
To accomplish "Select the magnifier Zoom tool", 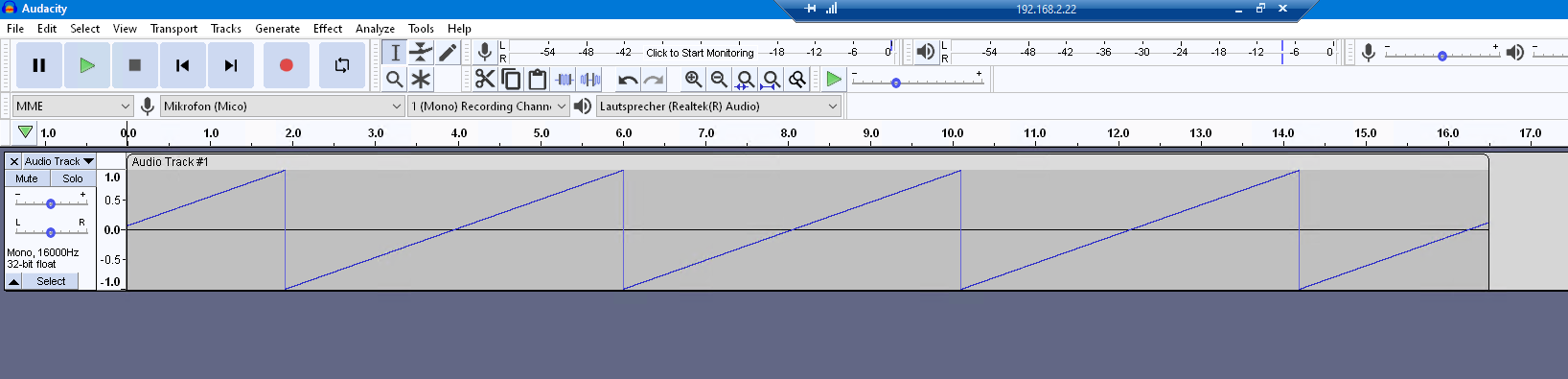I will tap(395, 79).
